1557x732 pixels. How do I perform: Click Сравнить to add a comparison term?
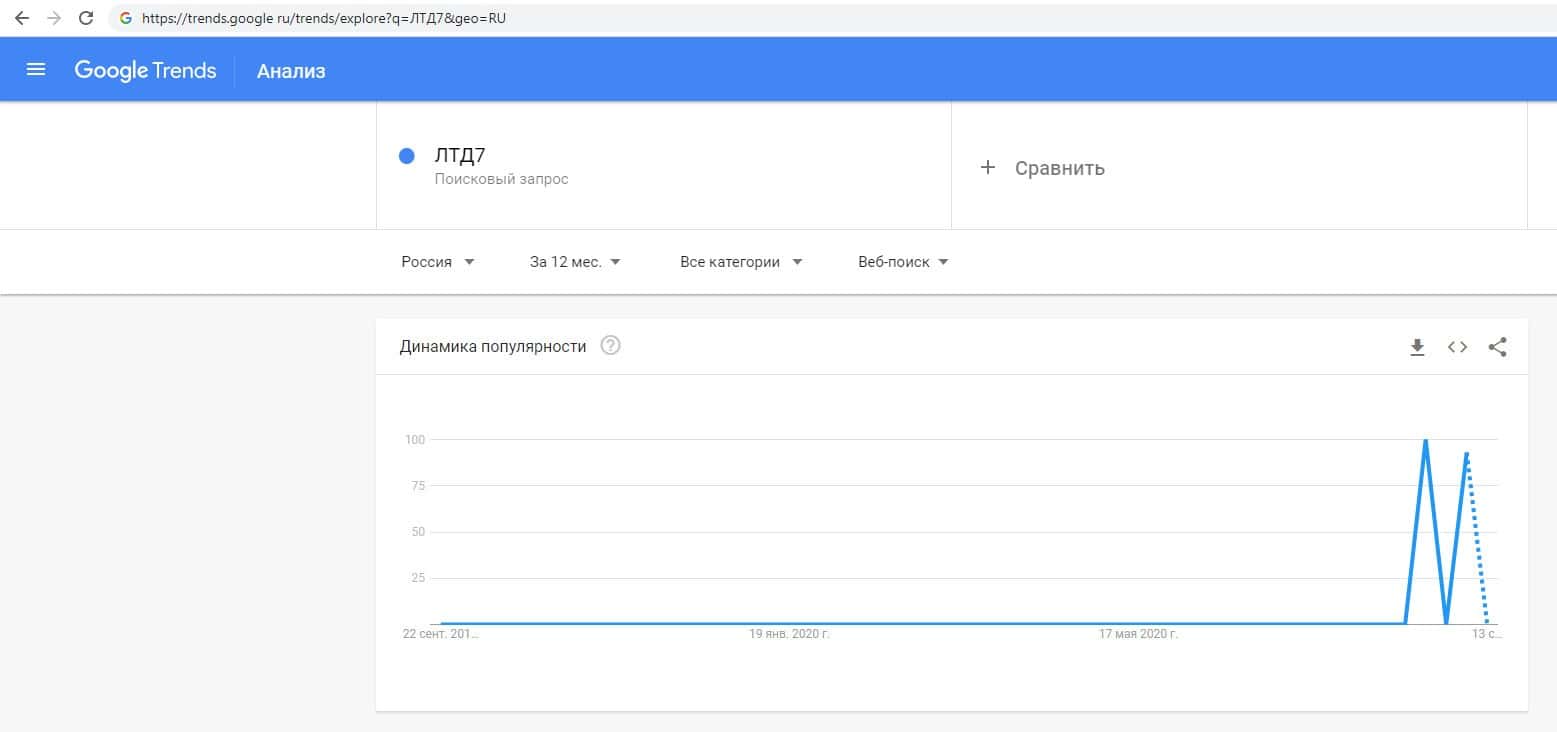1059,168
